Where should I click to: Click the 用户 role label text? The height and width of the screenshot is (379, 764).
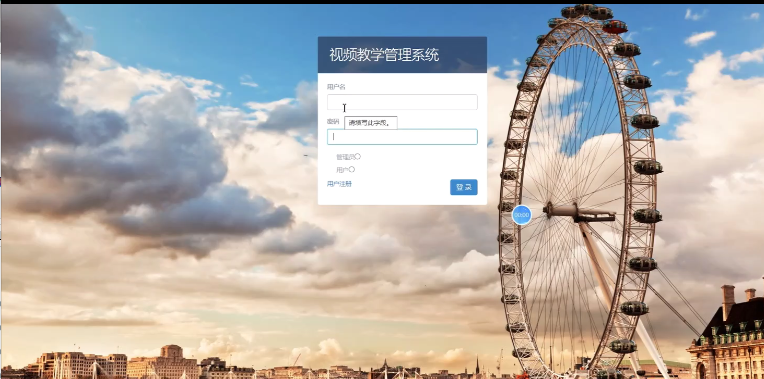tap(343, 170)
